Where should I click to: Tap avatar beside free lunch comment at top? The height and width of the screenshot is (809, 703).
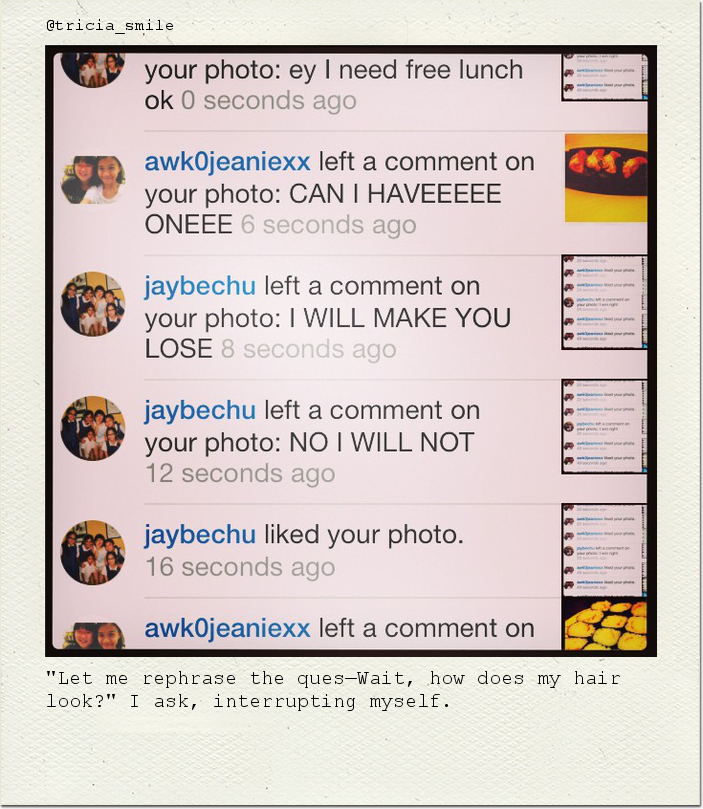[x=93, y=70]
